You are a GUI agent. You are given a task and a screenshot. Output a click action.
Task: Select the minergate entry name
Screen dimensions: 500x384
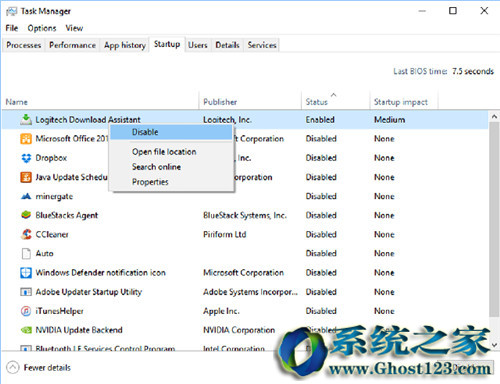54,196
